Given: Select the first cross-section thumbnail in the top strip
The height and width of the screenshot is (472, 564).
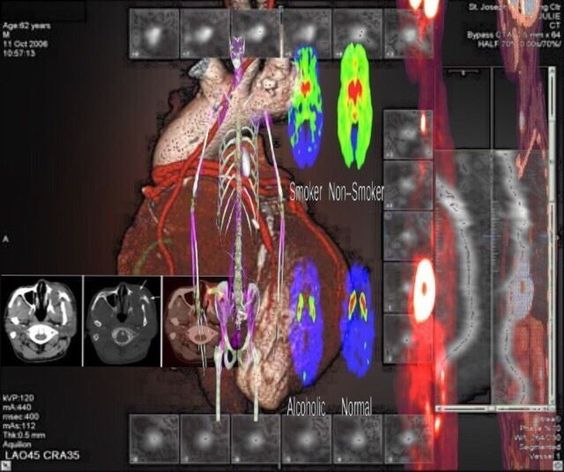Looking at the screenshot, I should pos(154,33).
